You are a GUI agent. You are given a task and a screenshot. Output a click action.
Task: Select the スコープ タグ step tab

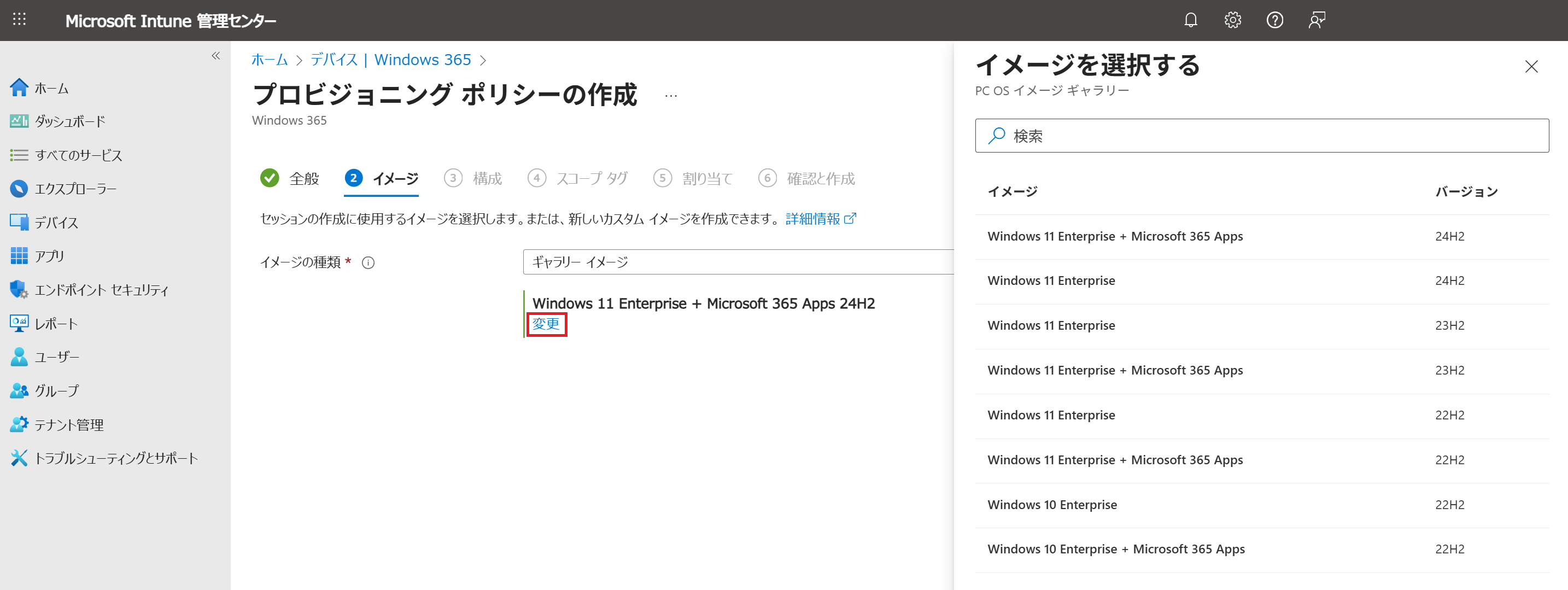pyautogui.click(x=578, y=178)
